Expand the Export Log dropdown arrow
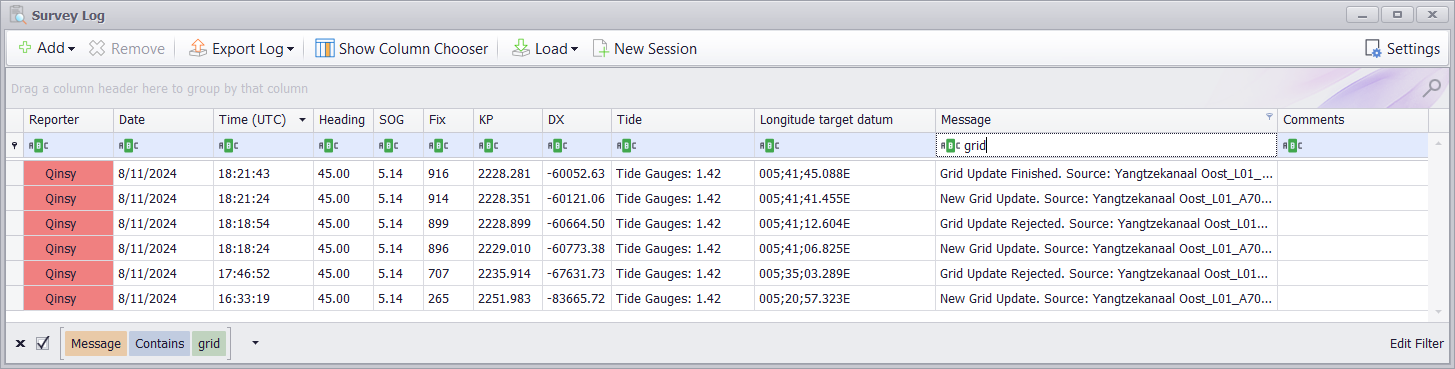 point(290,49)
